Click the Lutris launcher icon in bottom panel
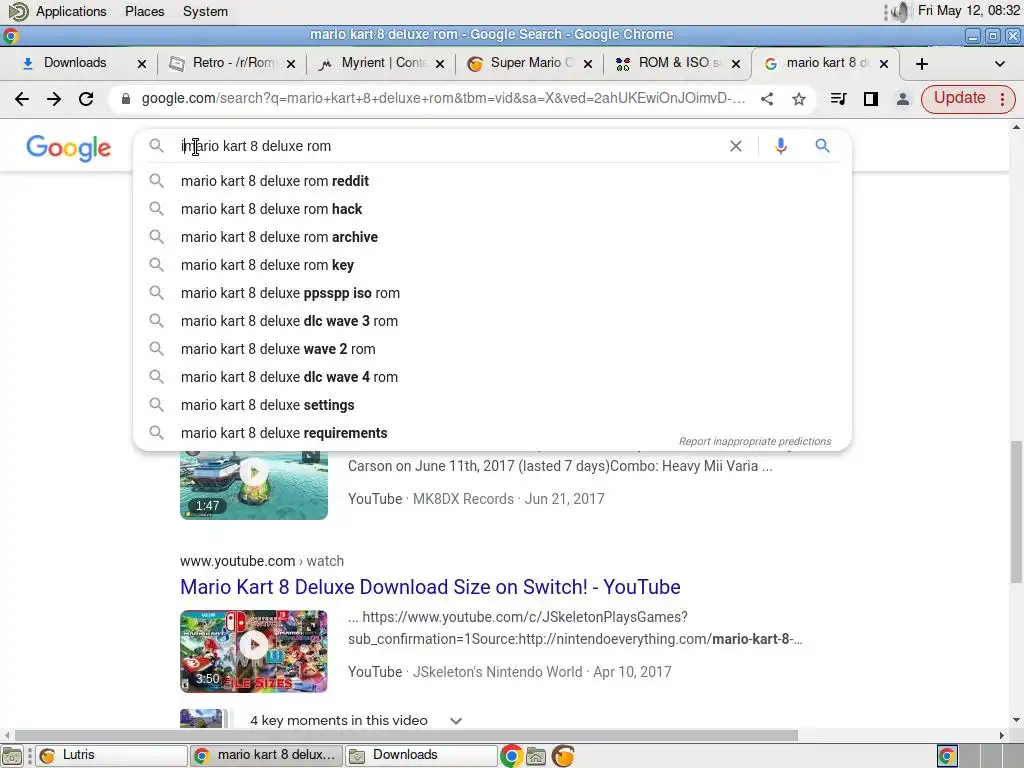Viewport: 1024px width, 768px height. (x=563, y=756)
